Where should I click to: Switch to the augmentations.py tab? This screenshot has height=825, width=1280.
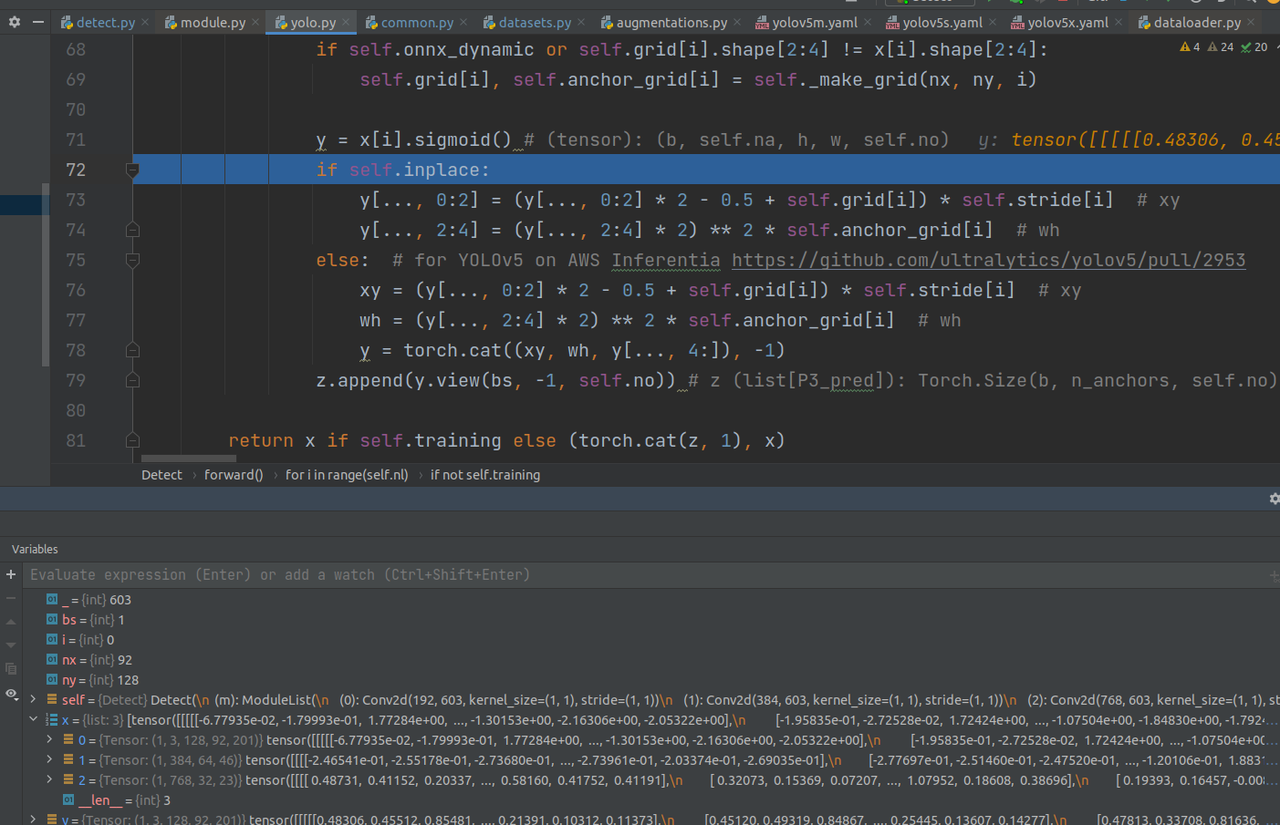pyautogui.click(x=672, y=22)
